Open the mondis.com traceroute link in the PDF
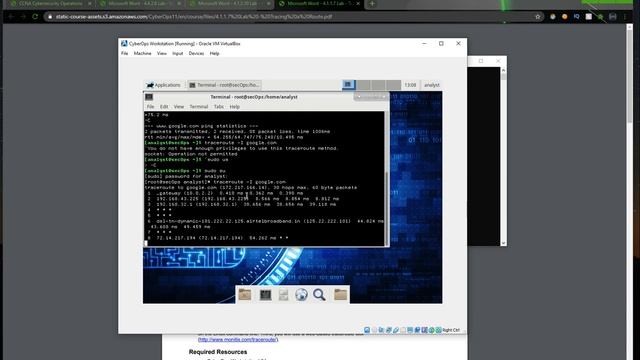Viewport: 640px width, 360px height. pos(238,340)
